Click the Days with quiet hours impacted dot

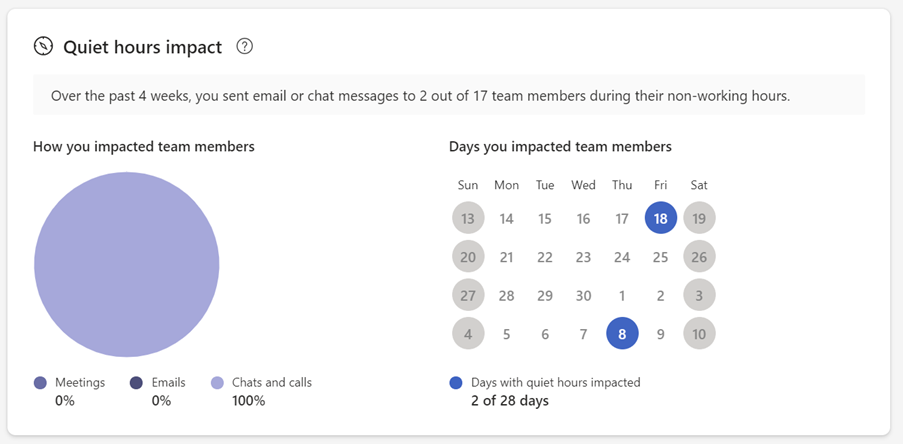[457, 383]
